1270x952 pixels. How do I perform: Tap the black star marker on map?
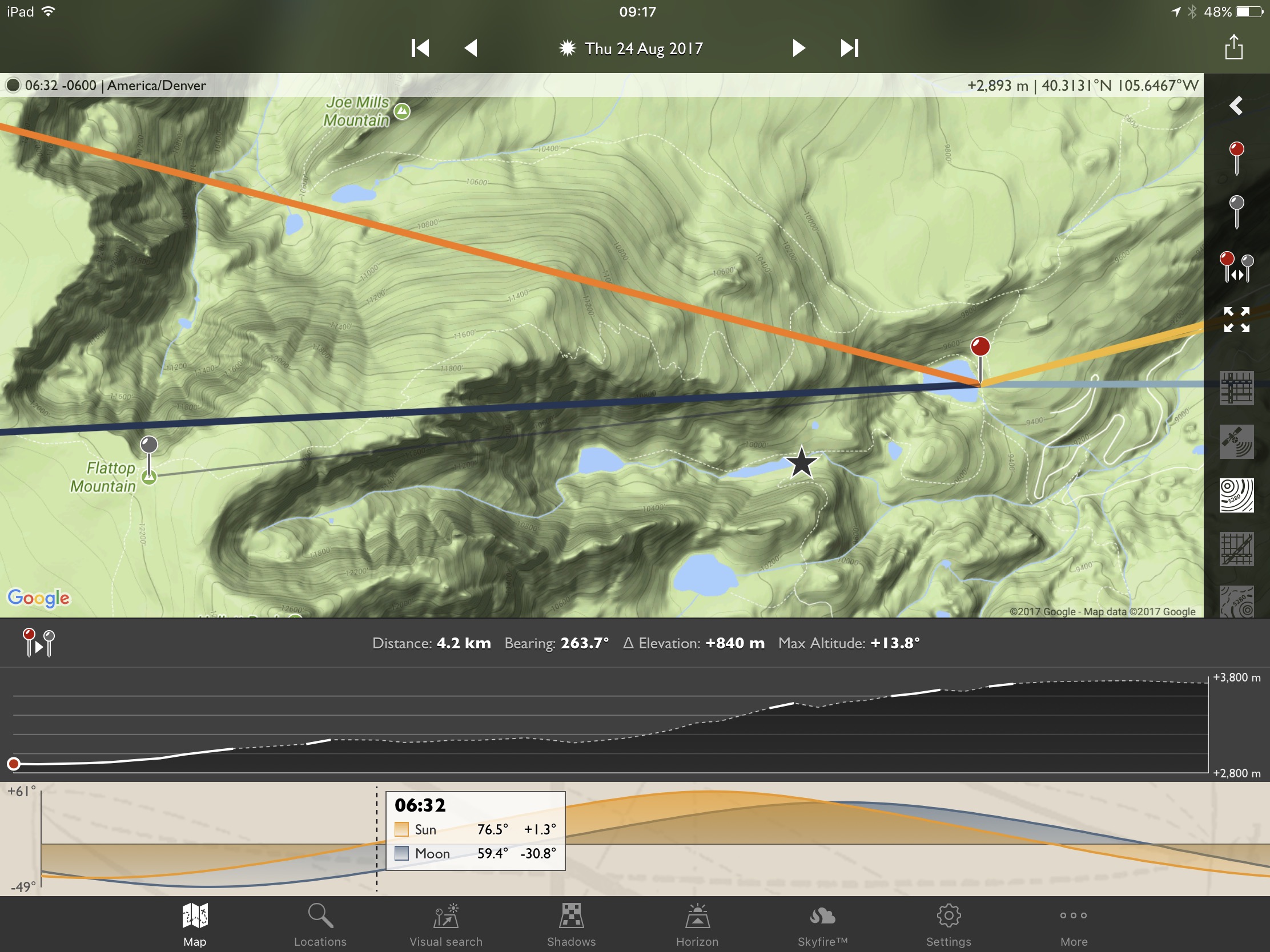tap(801, 462)
